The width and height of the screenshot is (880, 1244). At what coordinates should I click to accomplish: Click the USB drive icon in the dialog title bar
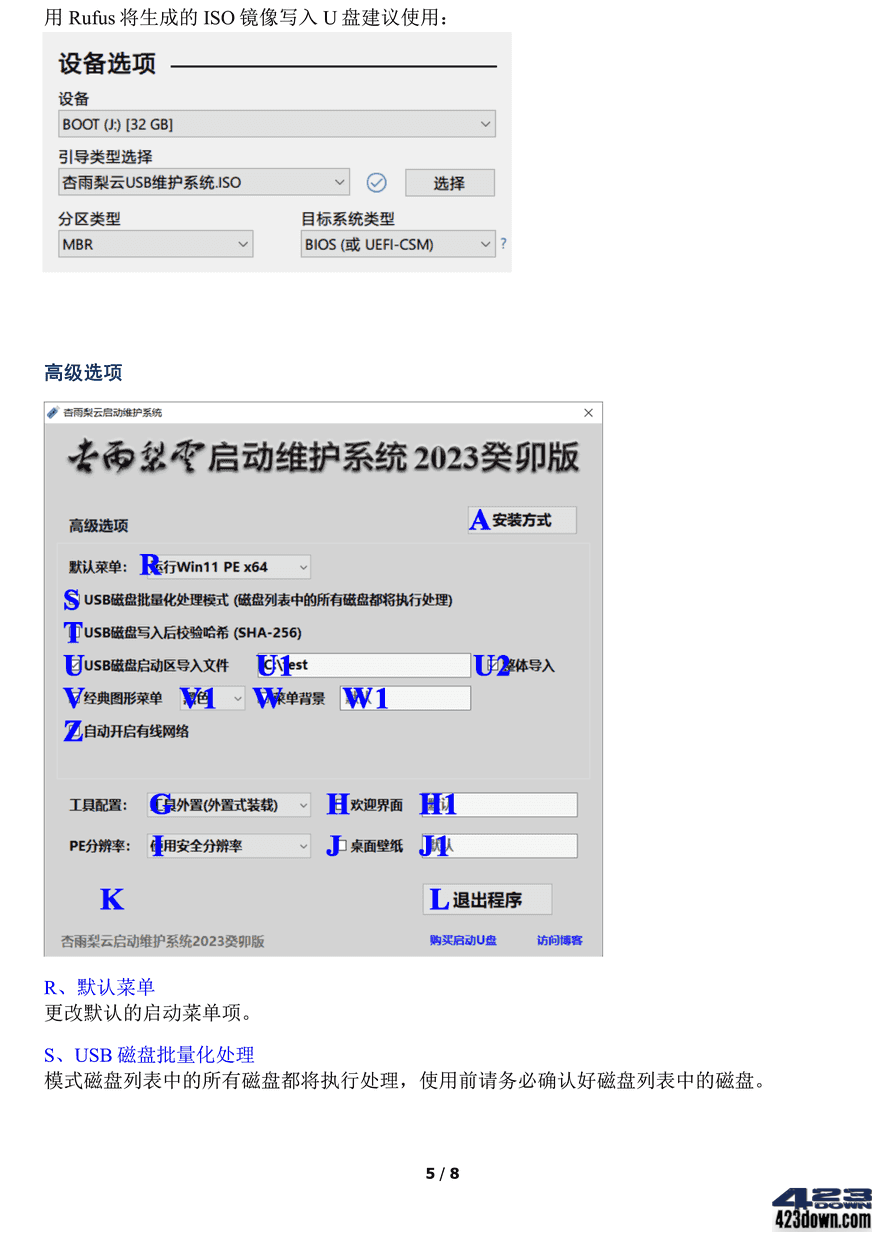[x=55, y=411]
